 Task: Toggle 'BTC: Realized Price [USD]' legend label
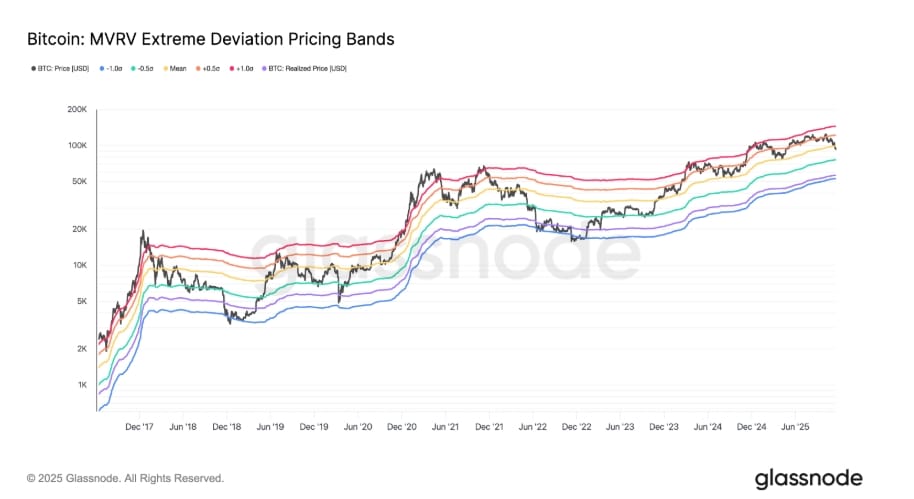tap(307, 69)
